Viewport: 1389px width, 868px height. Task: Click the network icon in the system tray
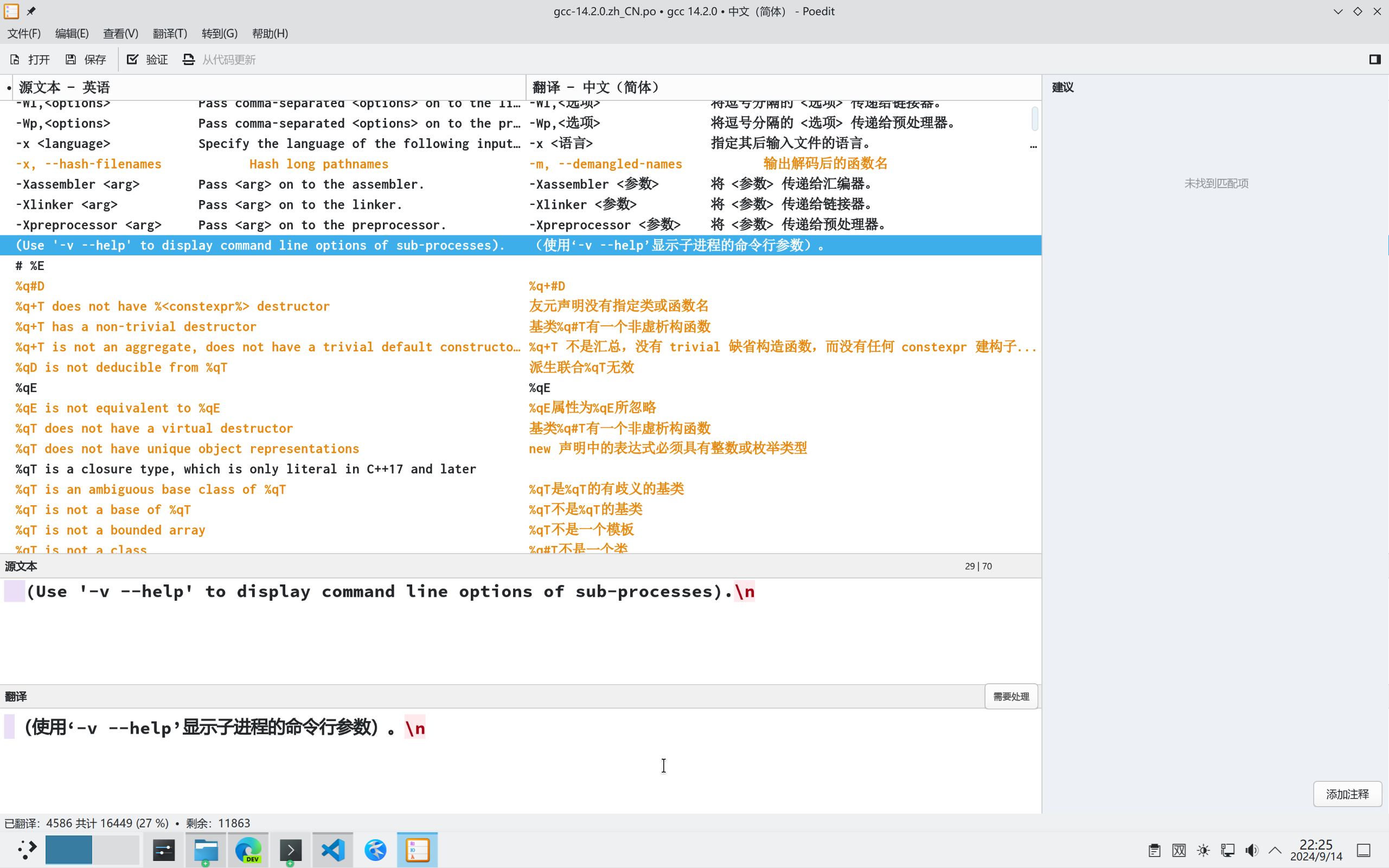(x=1228, y=850)
